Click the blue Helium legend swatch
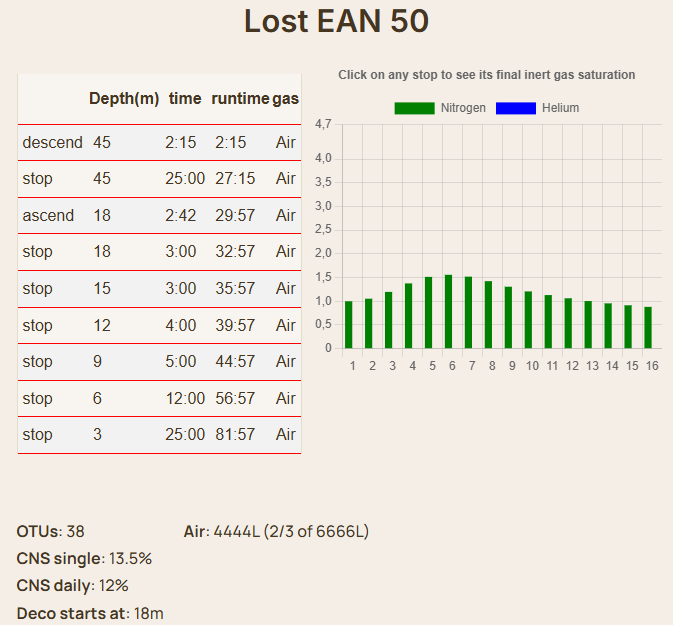673x625 pixels. tap(516, 108)
